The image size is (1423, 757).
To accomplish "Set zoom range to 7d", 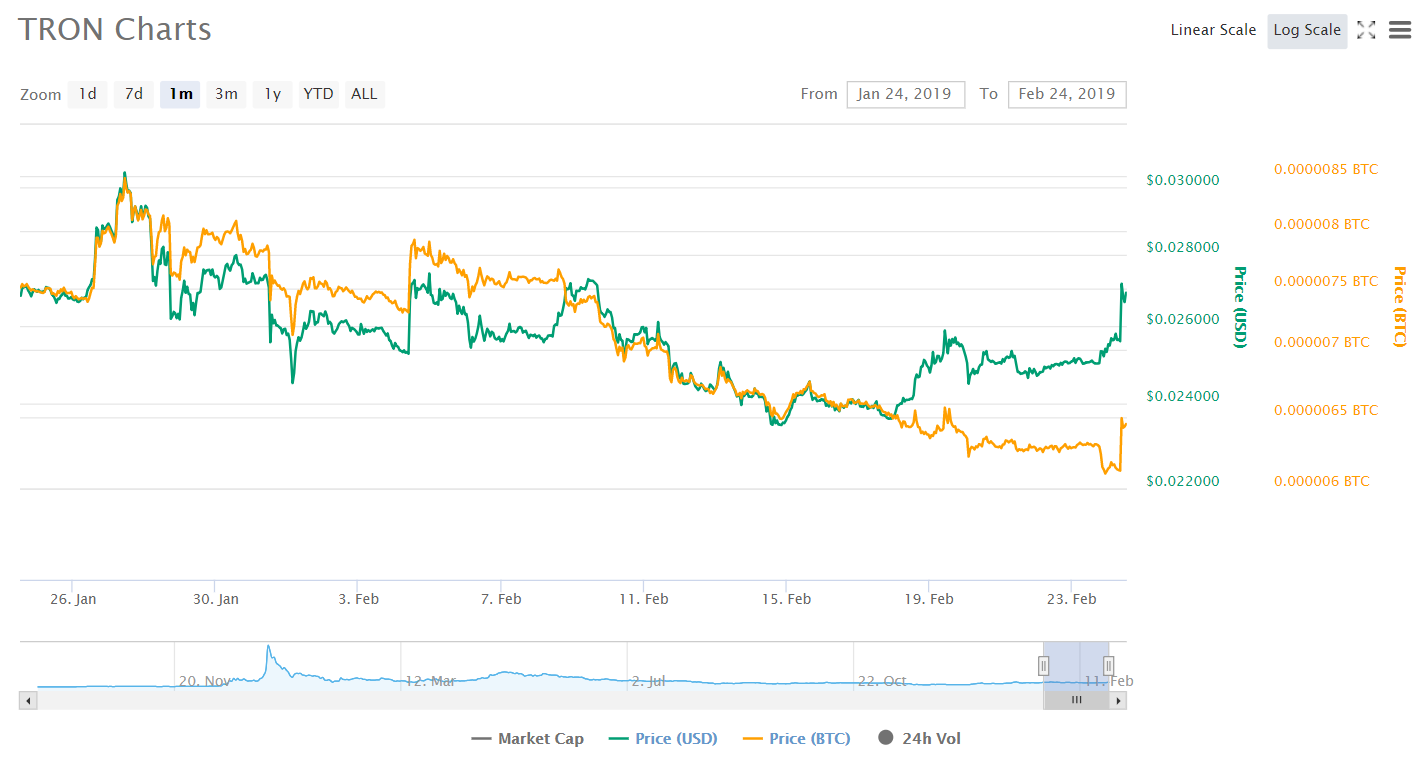I will pos(133,94).
